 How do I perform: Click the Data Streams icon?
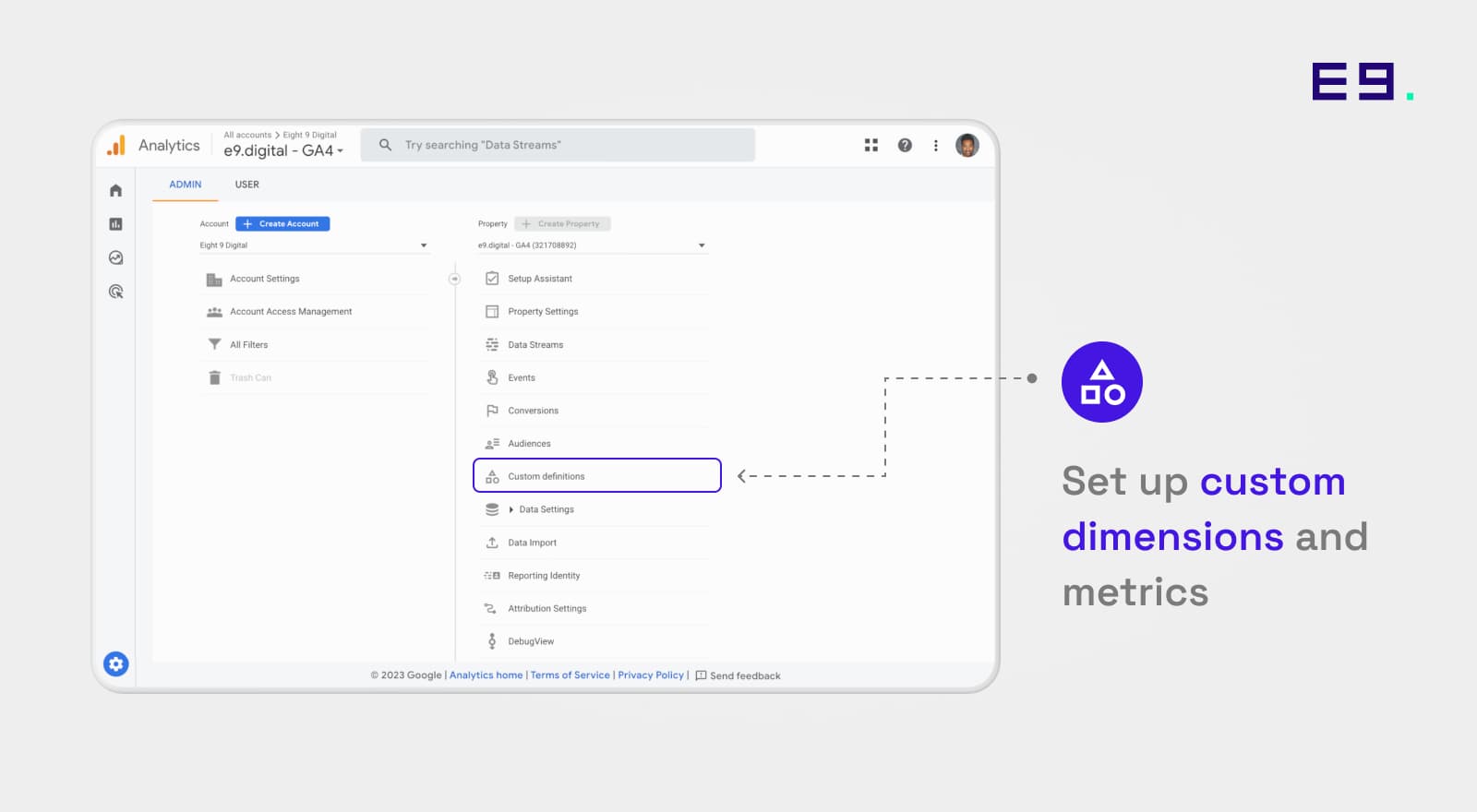click(x=492, y=344)
